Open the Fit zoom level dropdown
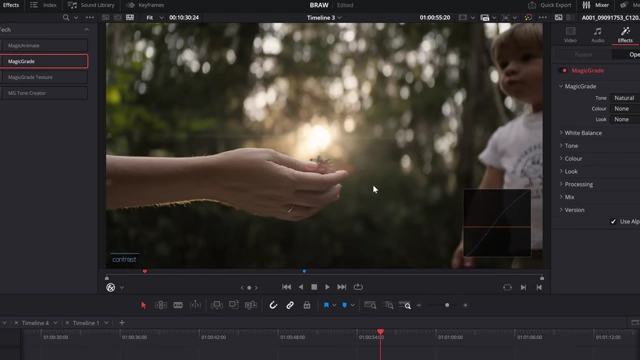 155,18
